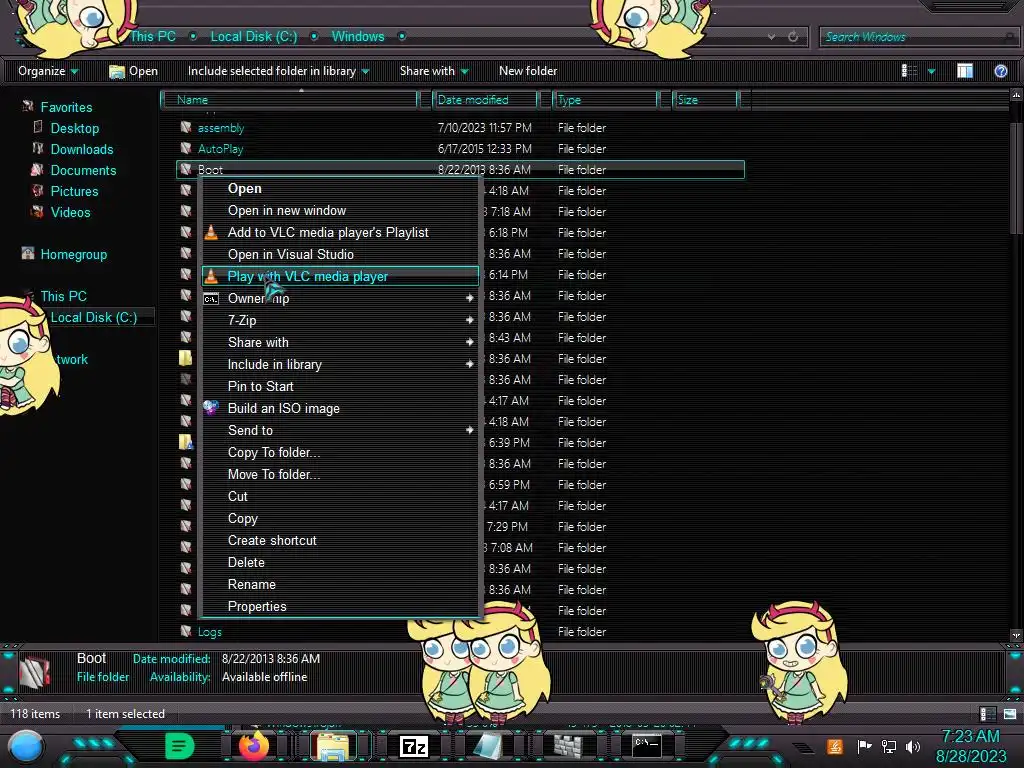Open the Help question mark icon
This screenshot has height=768, width=1024.
(1000, 71)
